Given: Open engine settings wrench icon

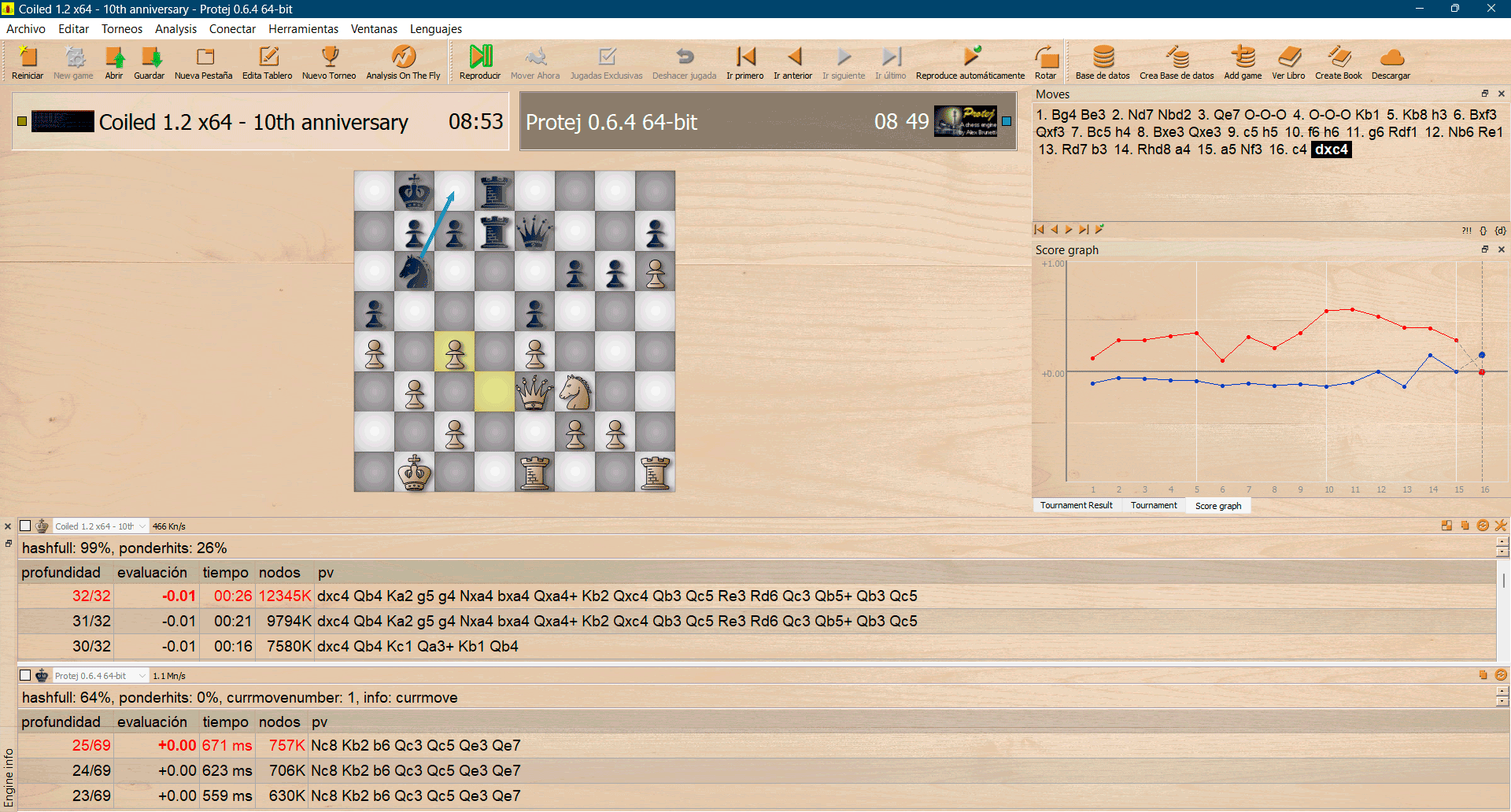Looking at the screenshot, I should [x=1501, y=526].
